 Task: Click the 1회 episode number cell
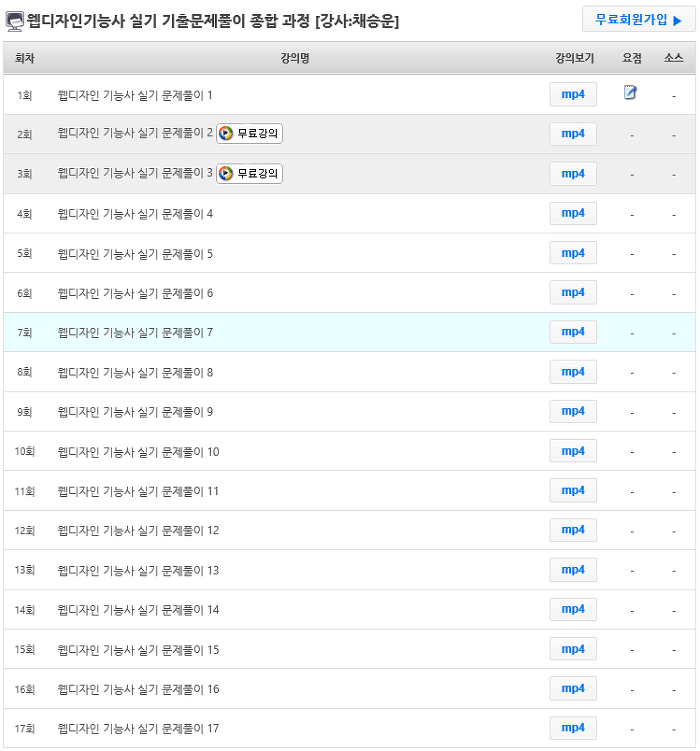[x=24, y=95]
